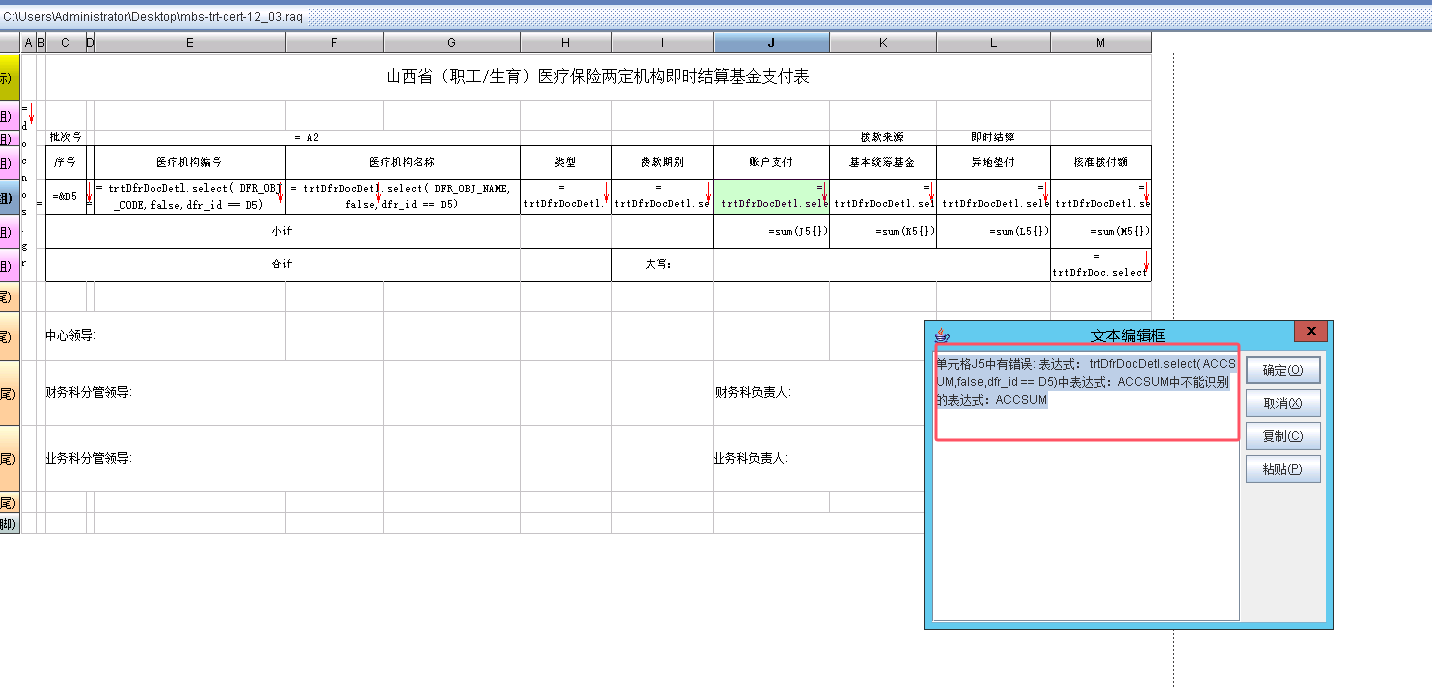Select the 合计 row label cell

pyautogui.click(x=283, y=265)
